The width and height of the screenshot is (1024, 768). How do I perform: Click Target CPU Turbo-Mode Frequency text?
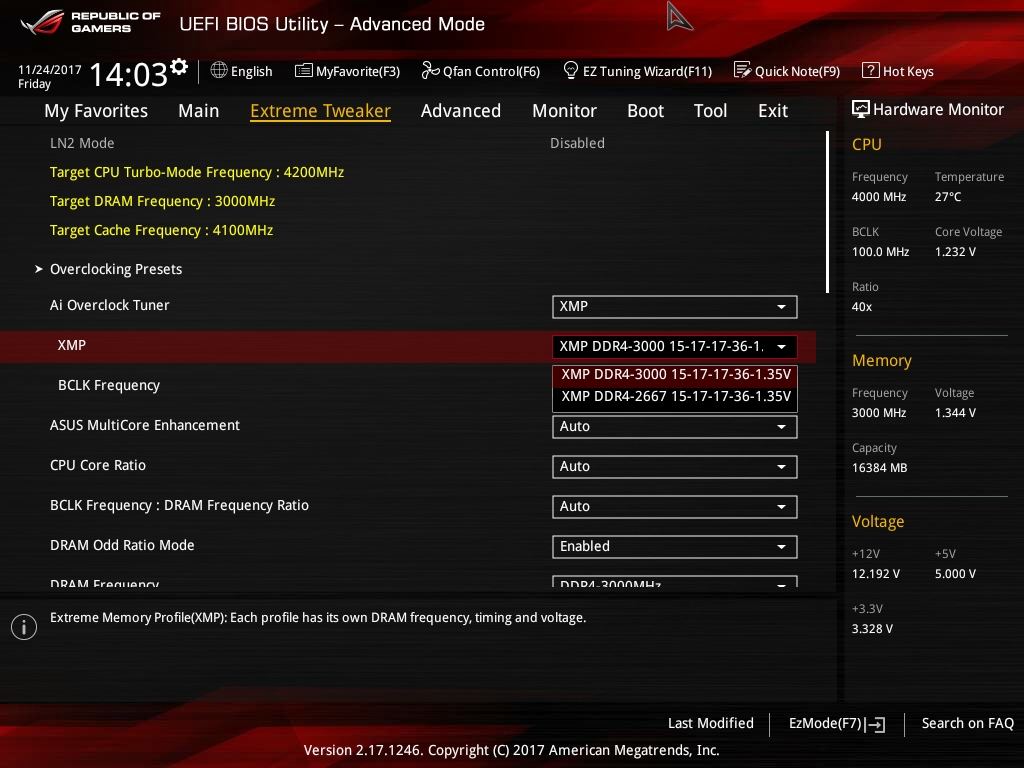point(197,172)
